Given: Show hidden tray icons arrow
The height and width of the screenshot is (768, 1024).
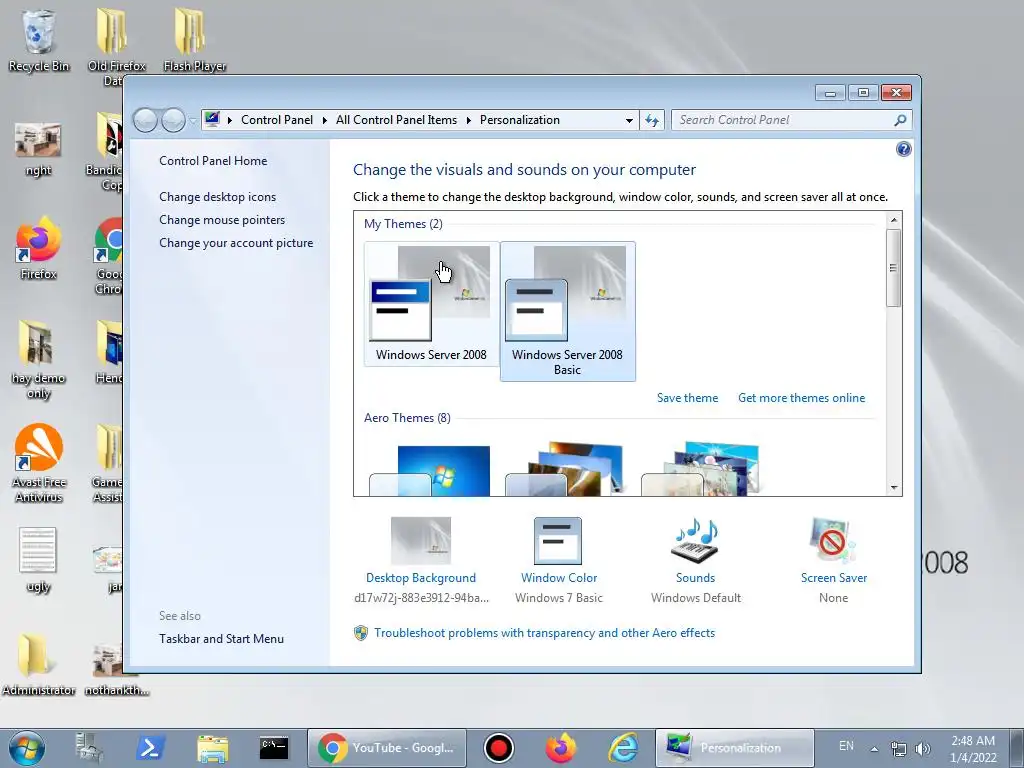Looking at the screenshot, I should [x=874, y=749].
